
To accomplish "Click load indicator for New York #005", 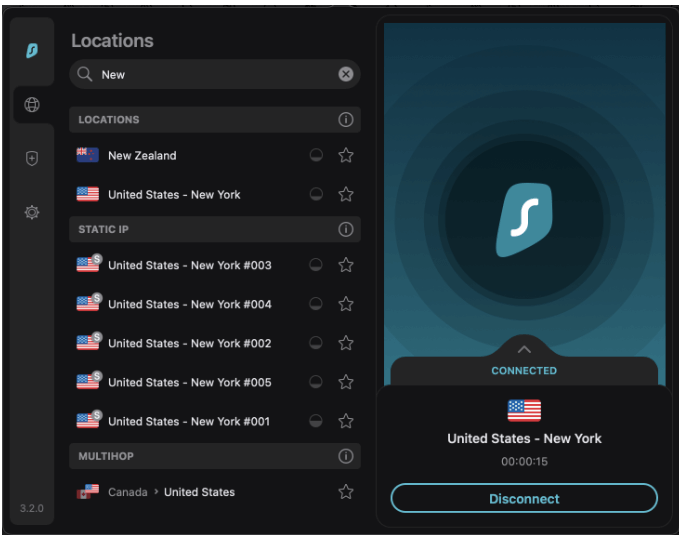I will point(316,382).
